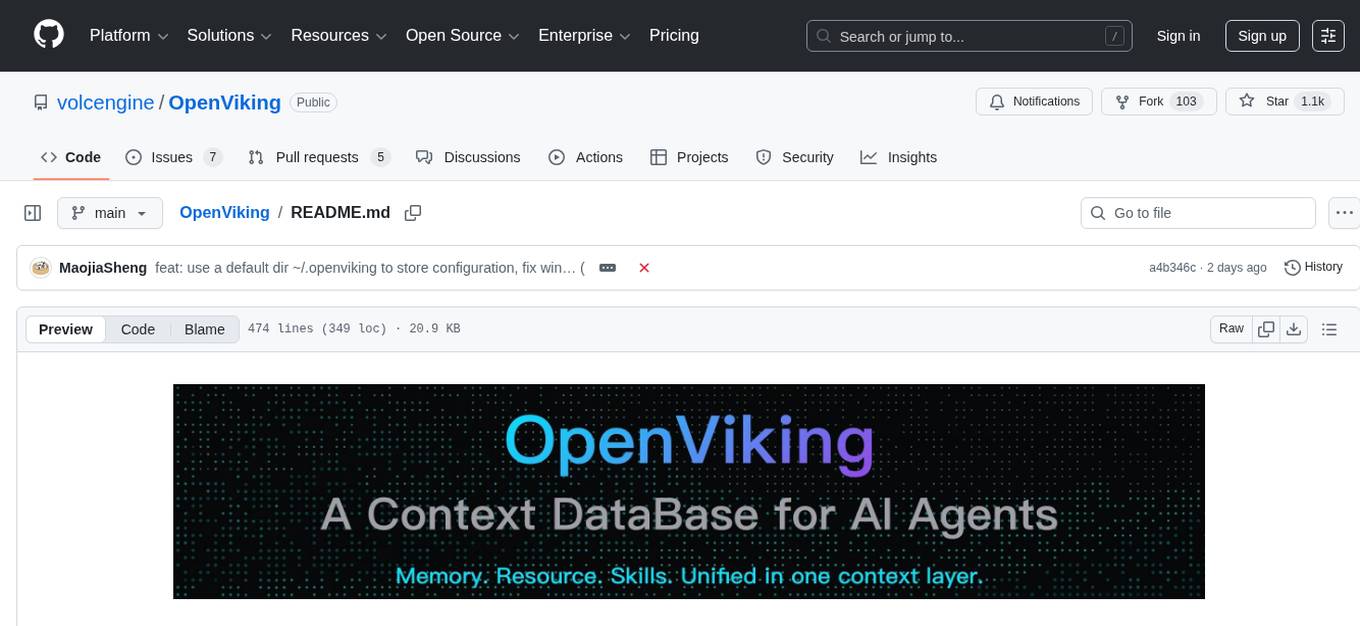Open the README outline list icon
1360x626 pixels.
tap(1329, 328)
